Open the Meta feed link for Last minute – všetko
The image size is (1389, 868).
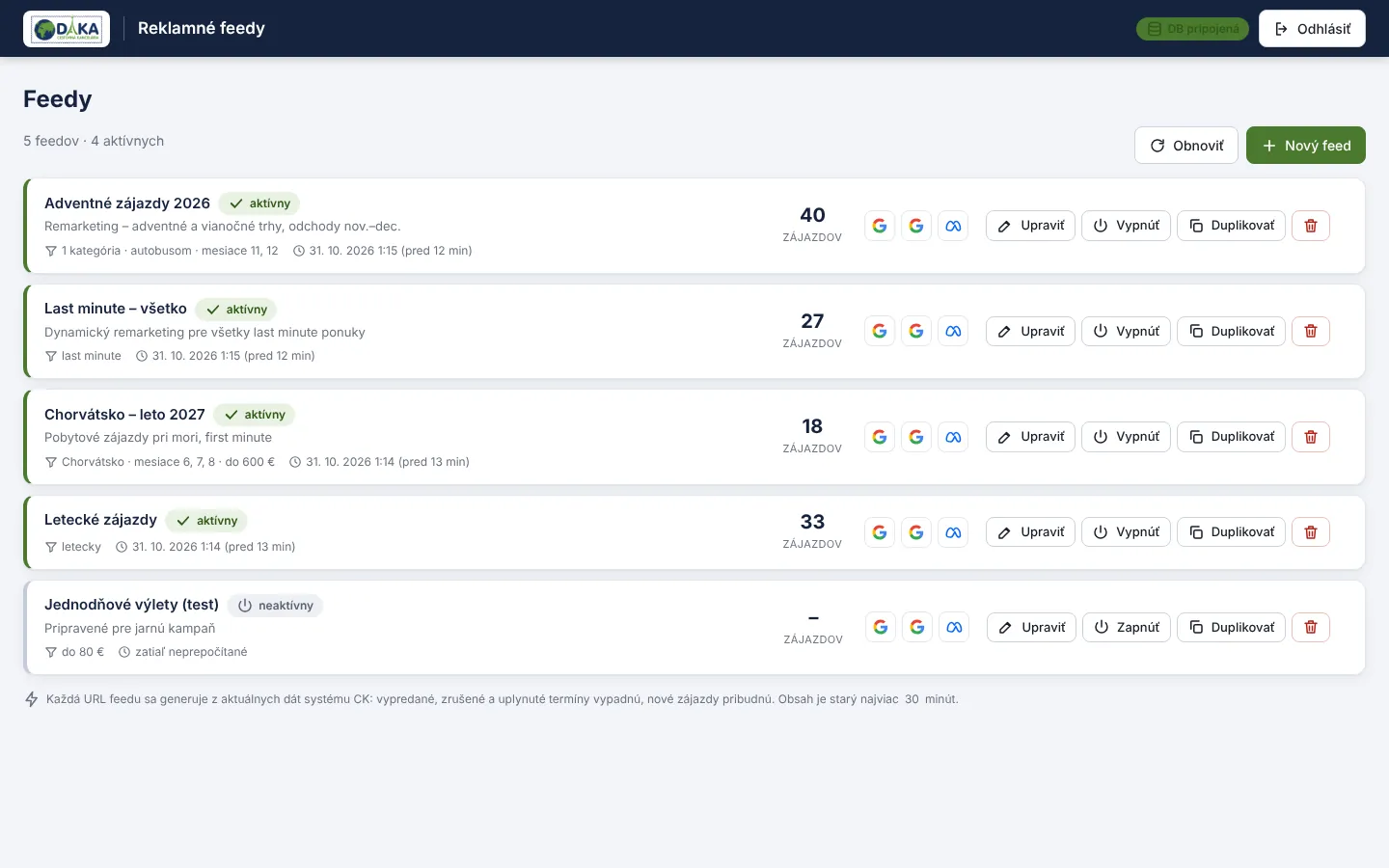pyautogui.click(x=953, y=331)
